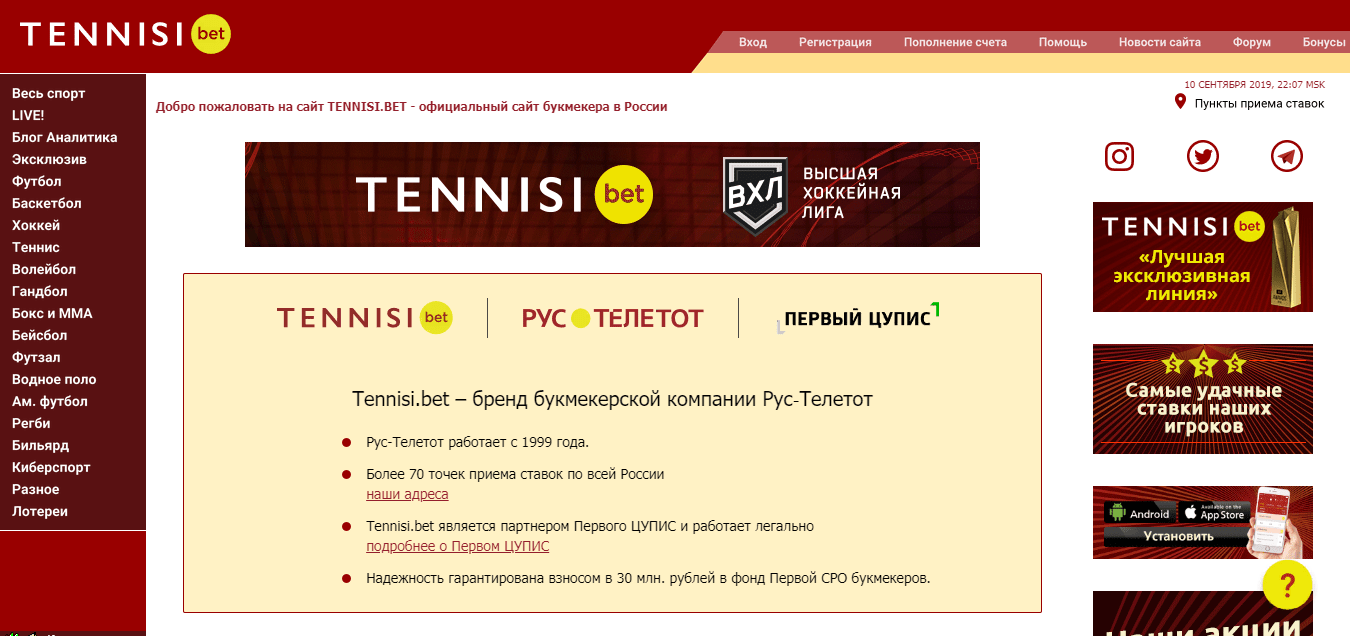
Task: Click the location pin icon near Пункты приема ставок
Action: 1180,102
